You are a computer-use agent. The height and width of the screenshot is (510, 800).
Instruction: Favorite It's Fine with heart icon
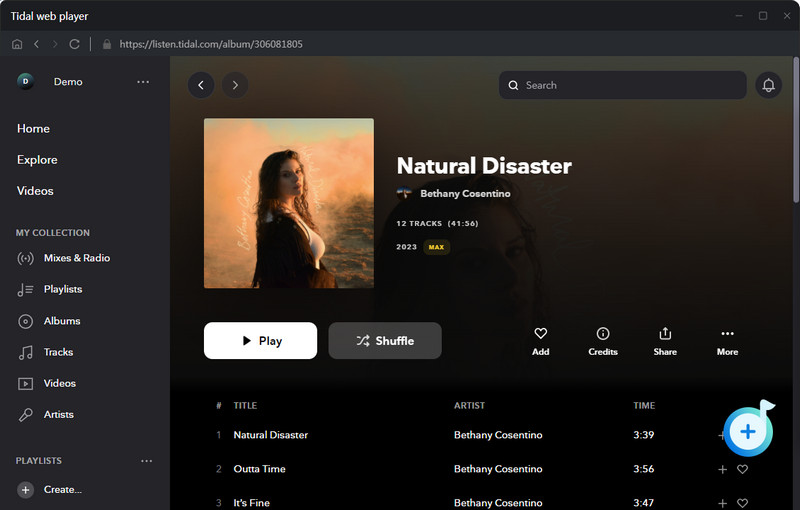(742, 503)
